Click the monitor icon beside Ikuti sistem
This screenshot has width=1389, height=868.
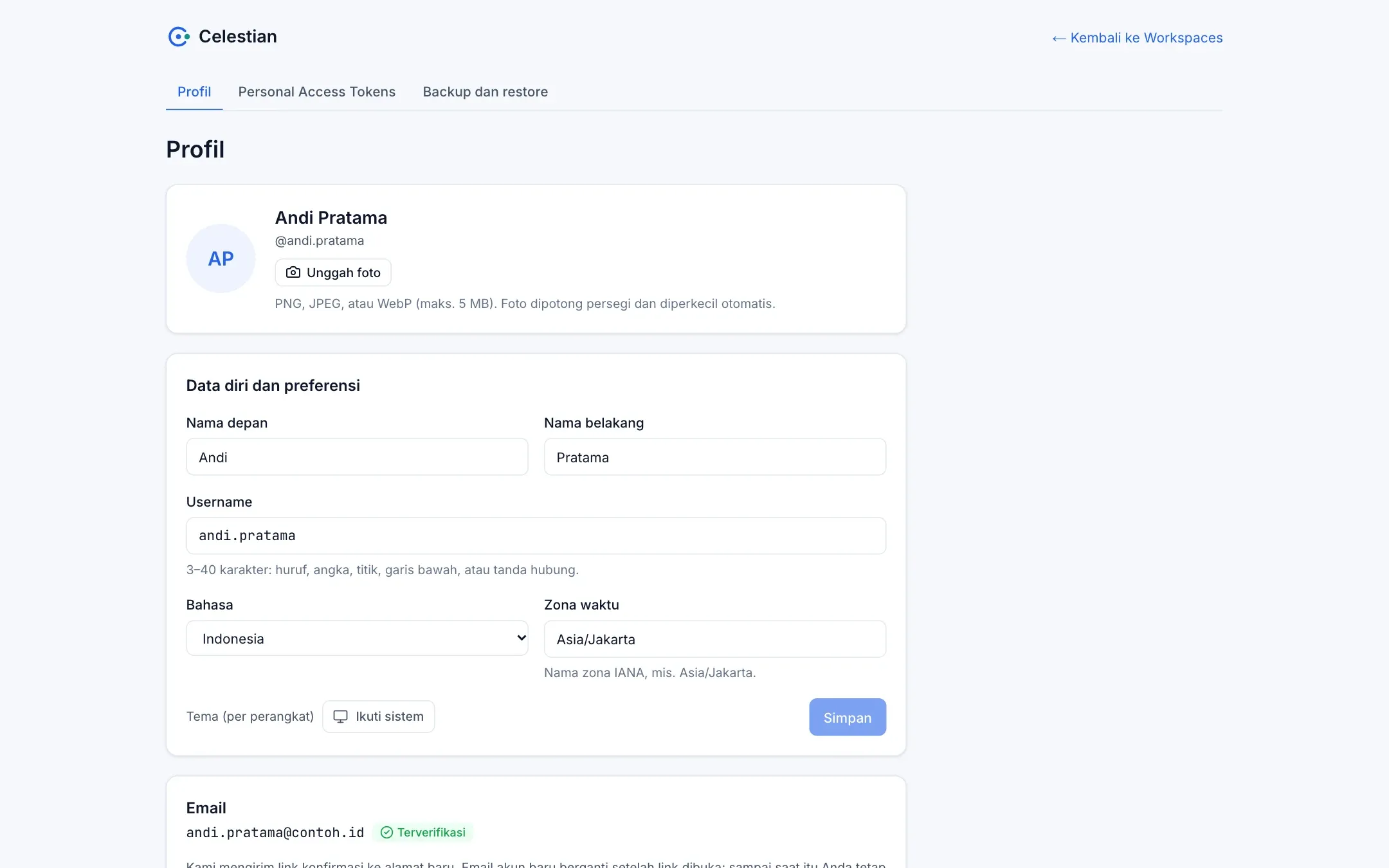click(340, 716)
